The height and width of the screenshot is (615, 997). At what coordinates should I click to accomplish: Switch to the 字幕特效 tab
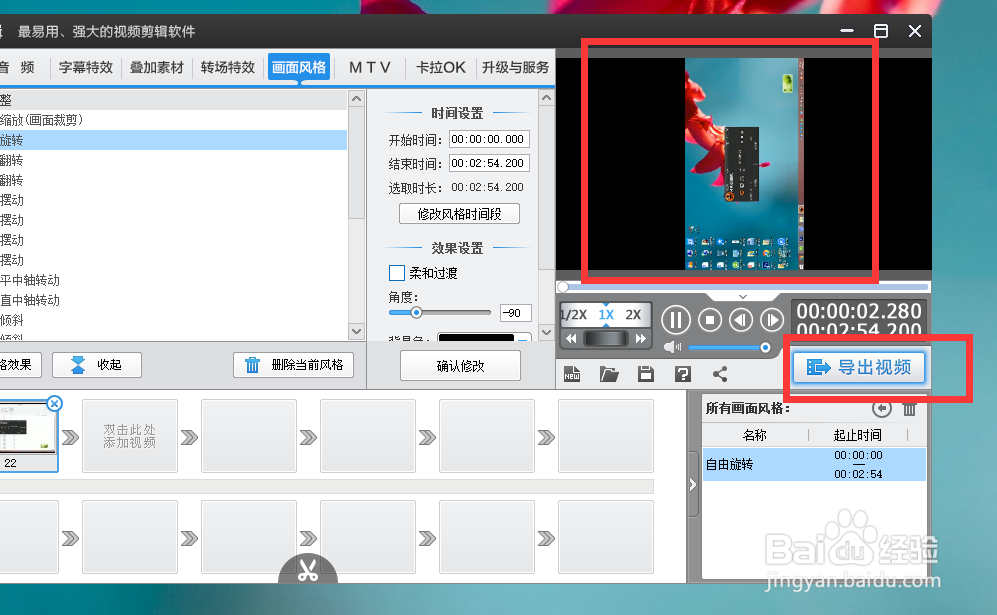(86, 67)
